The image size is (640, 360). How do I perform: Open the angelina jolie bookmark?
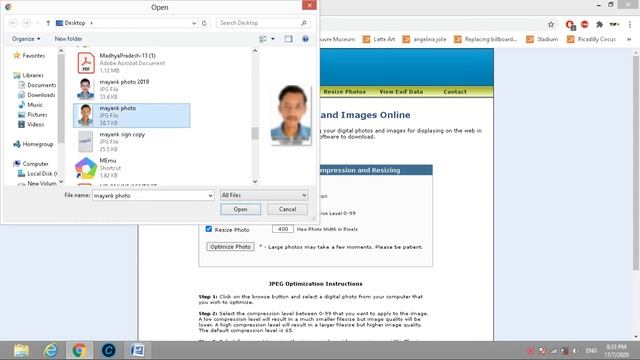click(x=424, y=39)
